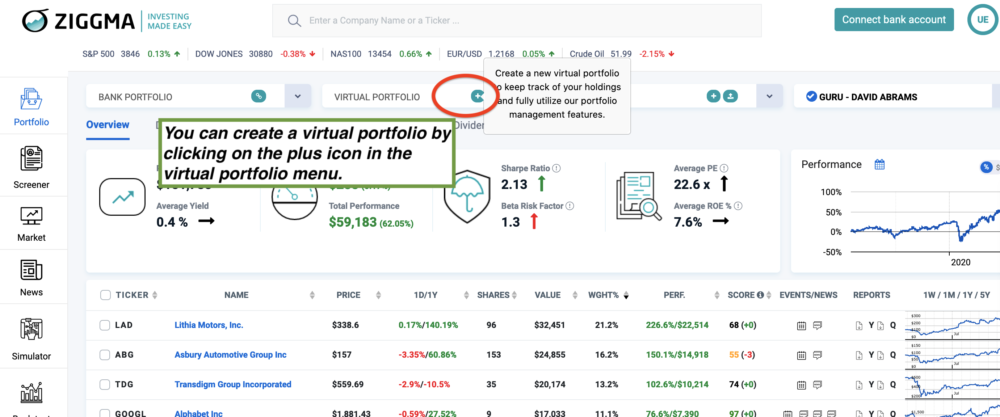
Task: Open the Screener tool in sidebar
Action: (x=32, y=169)
